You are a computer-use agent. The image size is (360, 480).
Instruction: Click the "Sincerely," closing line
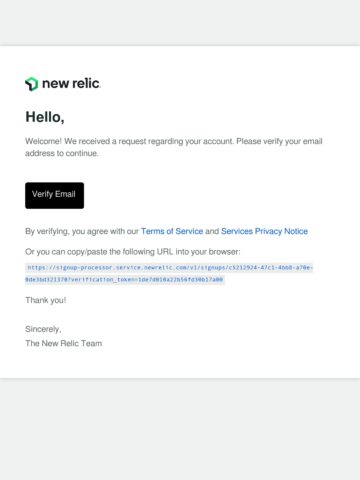pos(43,329)
